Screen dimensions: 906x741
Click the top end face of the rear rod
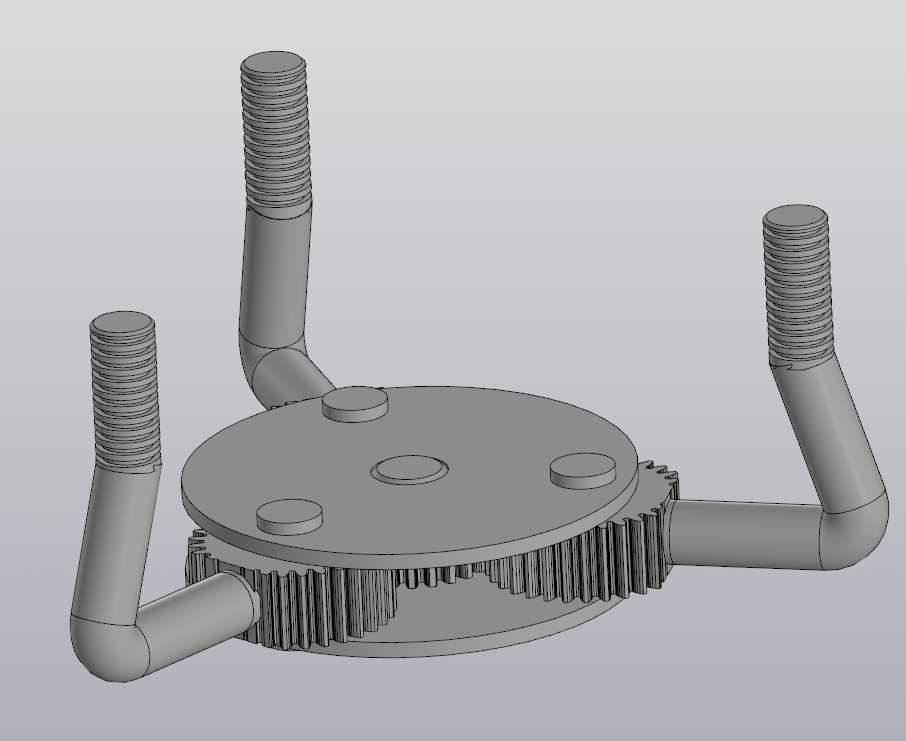point(273,65)
